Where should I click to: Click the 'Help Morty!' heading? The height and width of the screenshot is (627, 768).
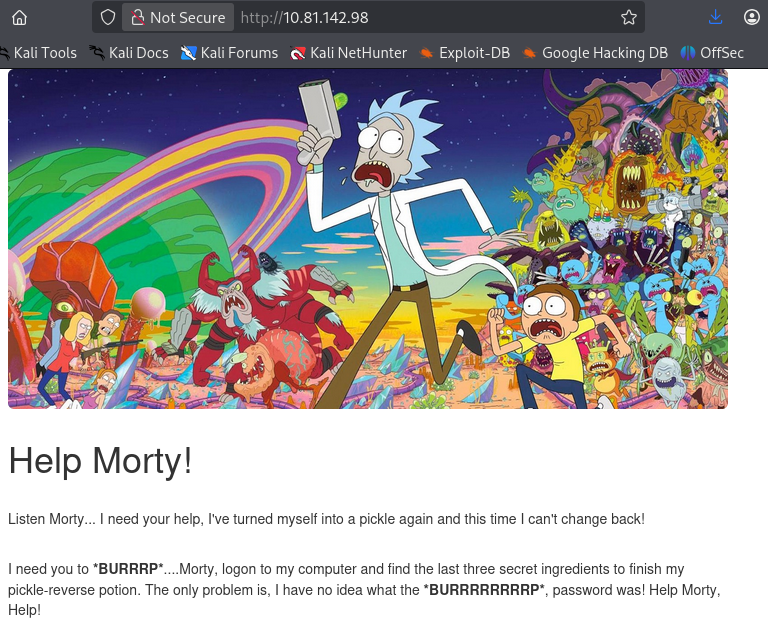[x=100, y=461]
